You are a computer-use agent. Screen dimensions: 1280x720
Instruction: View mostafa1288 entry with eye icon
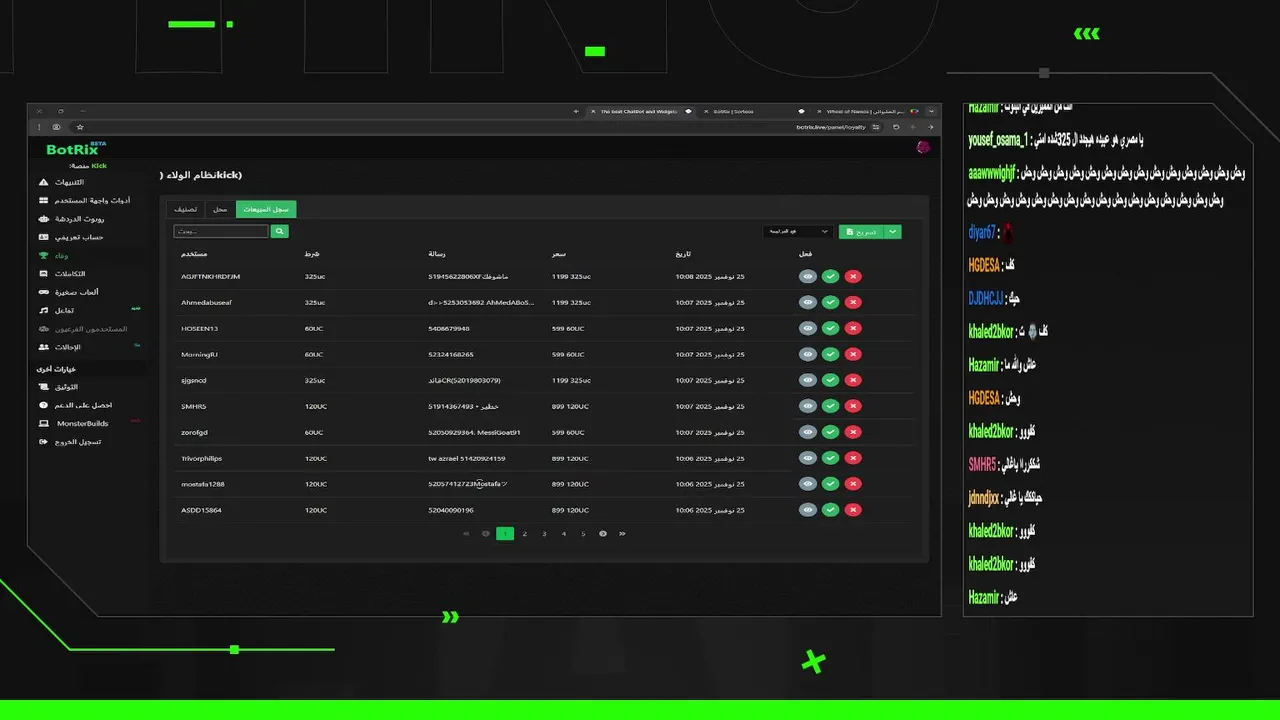click(x=808, y=484)
